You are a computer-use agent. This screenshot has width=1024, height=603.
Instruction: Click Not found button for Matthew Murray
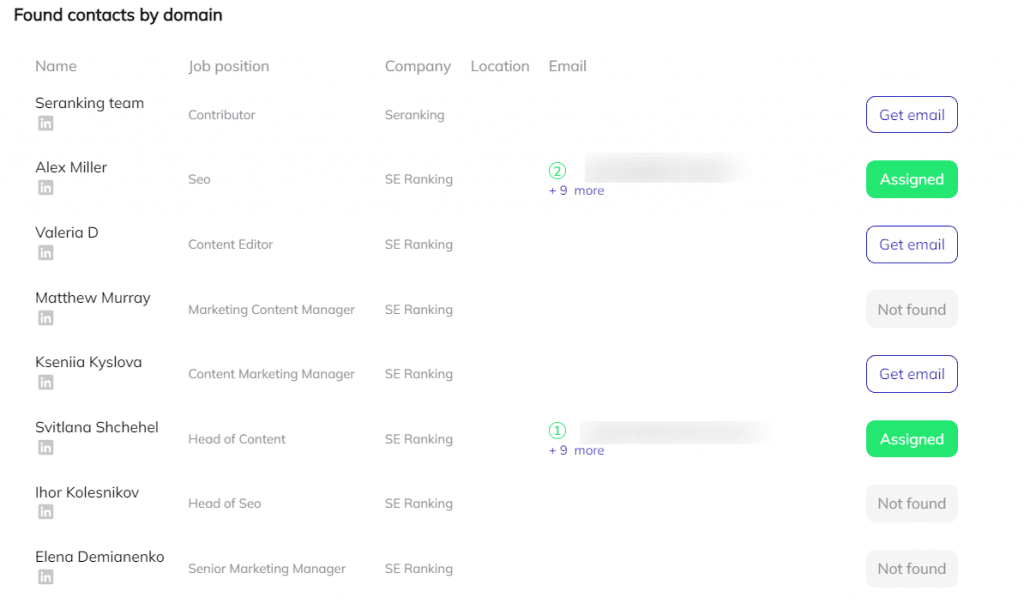[912, 310]
